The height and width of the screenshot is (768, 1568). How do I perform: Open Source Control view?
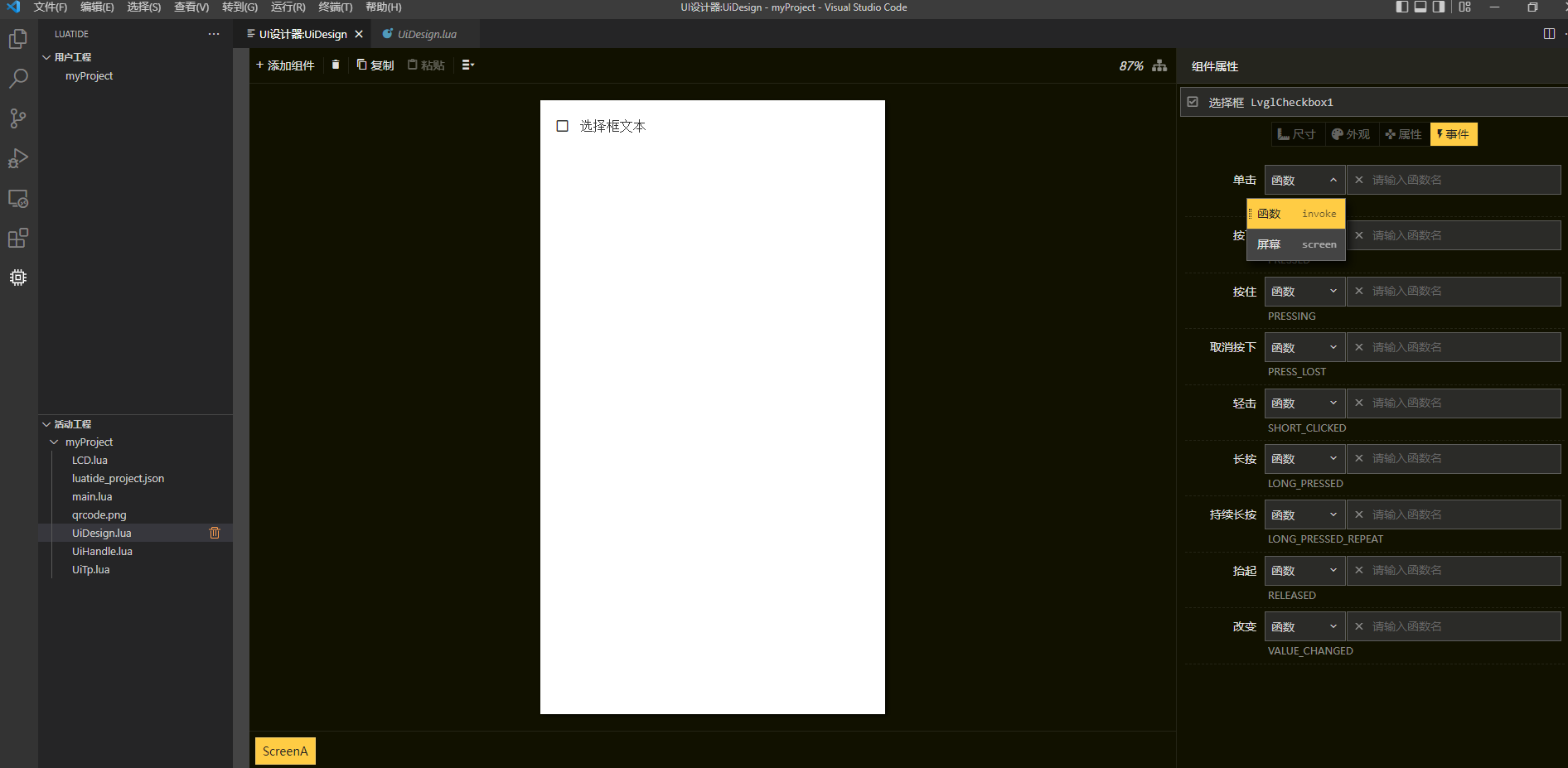pyautogui.click(x=18, y=118)
